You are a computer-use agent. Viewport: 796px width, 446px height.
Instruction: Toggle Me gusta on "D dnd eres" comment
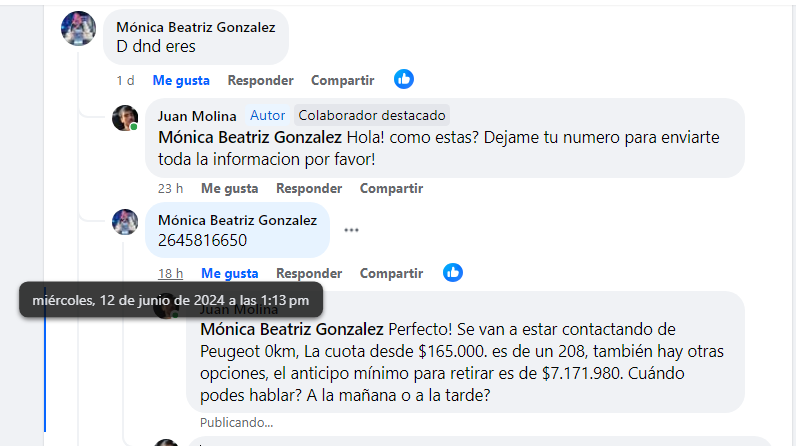click(x=181, y=80)
